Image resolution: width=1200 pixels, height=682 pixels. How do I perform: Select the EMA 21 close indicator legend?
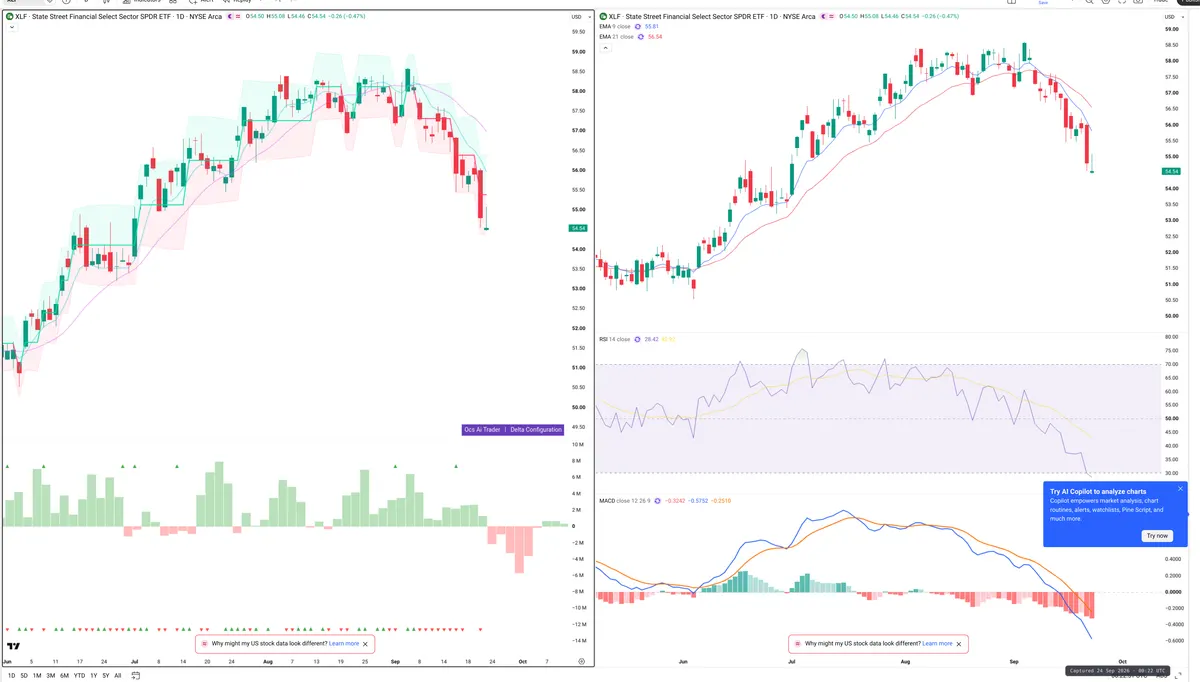pyautogui.click(x=616, y=37)
